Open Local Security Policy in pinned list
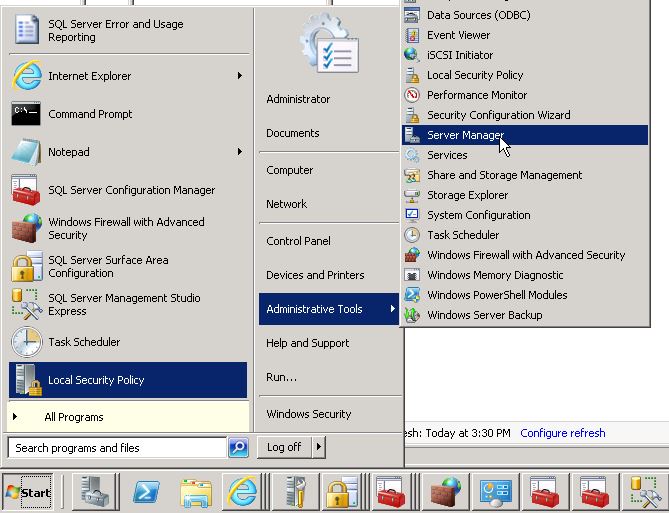Screen dimensions: 669x513 click(x=128, y=380)
